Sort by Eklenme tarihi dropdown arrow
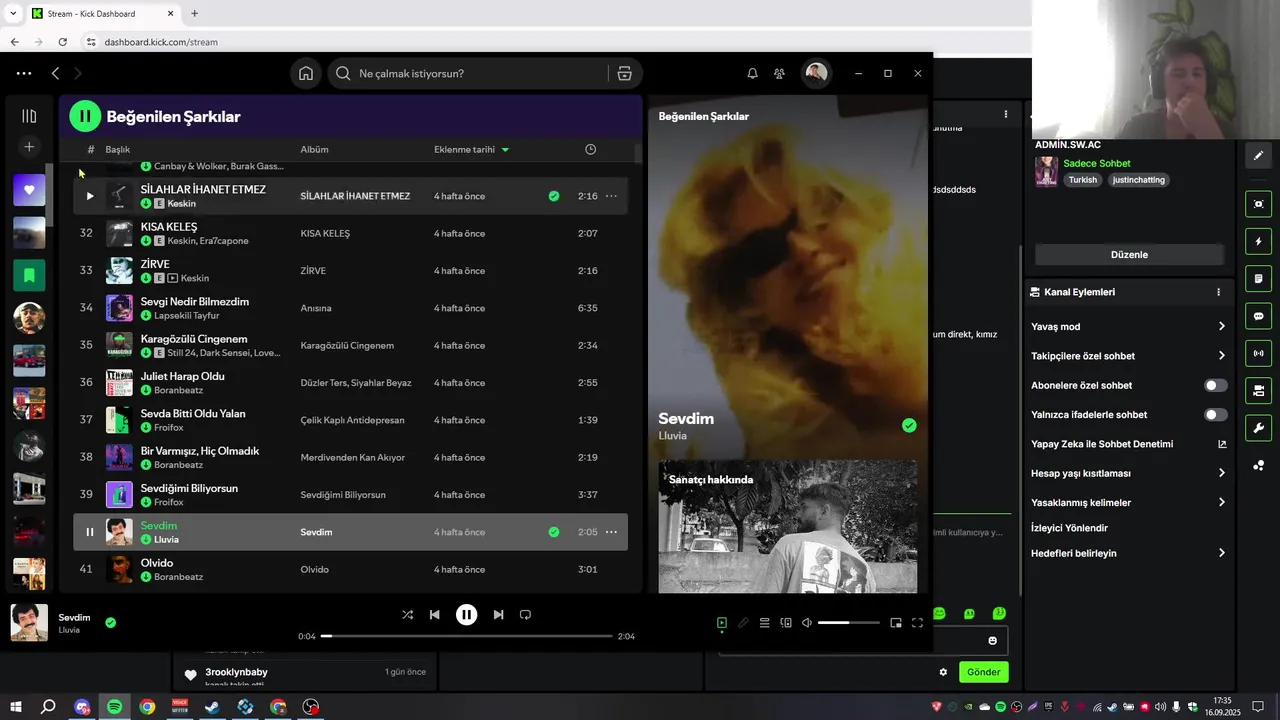 [505, 150]
